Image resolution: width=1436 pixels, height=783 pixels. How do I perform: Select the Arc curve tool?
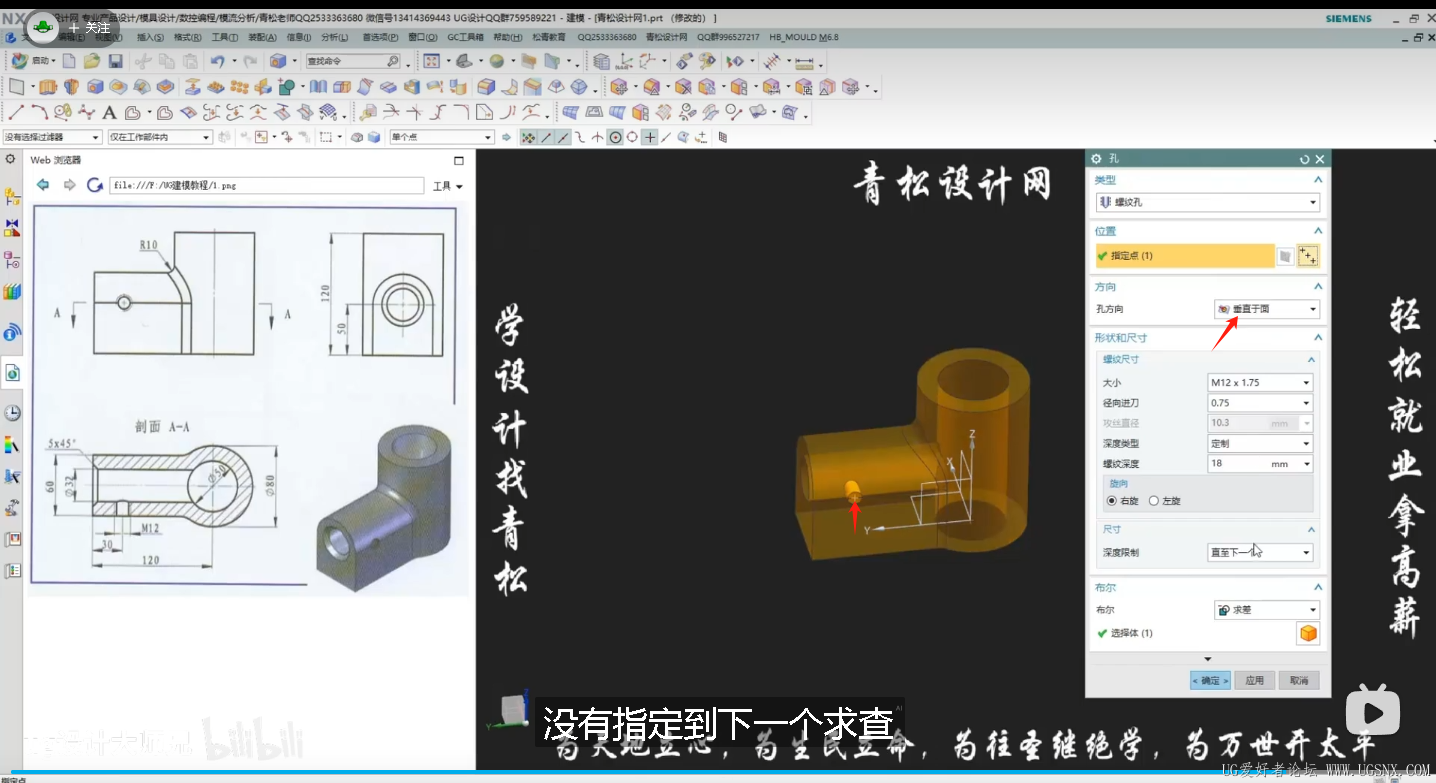(39, 112)
